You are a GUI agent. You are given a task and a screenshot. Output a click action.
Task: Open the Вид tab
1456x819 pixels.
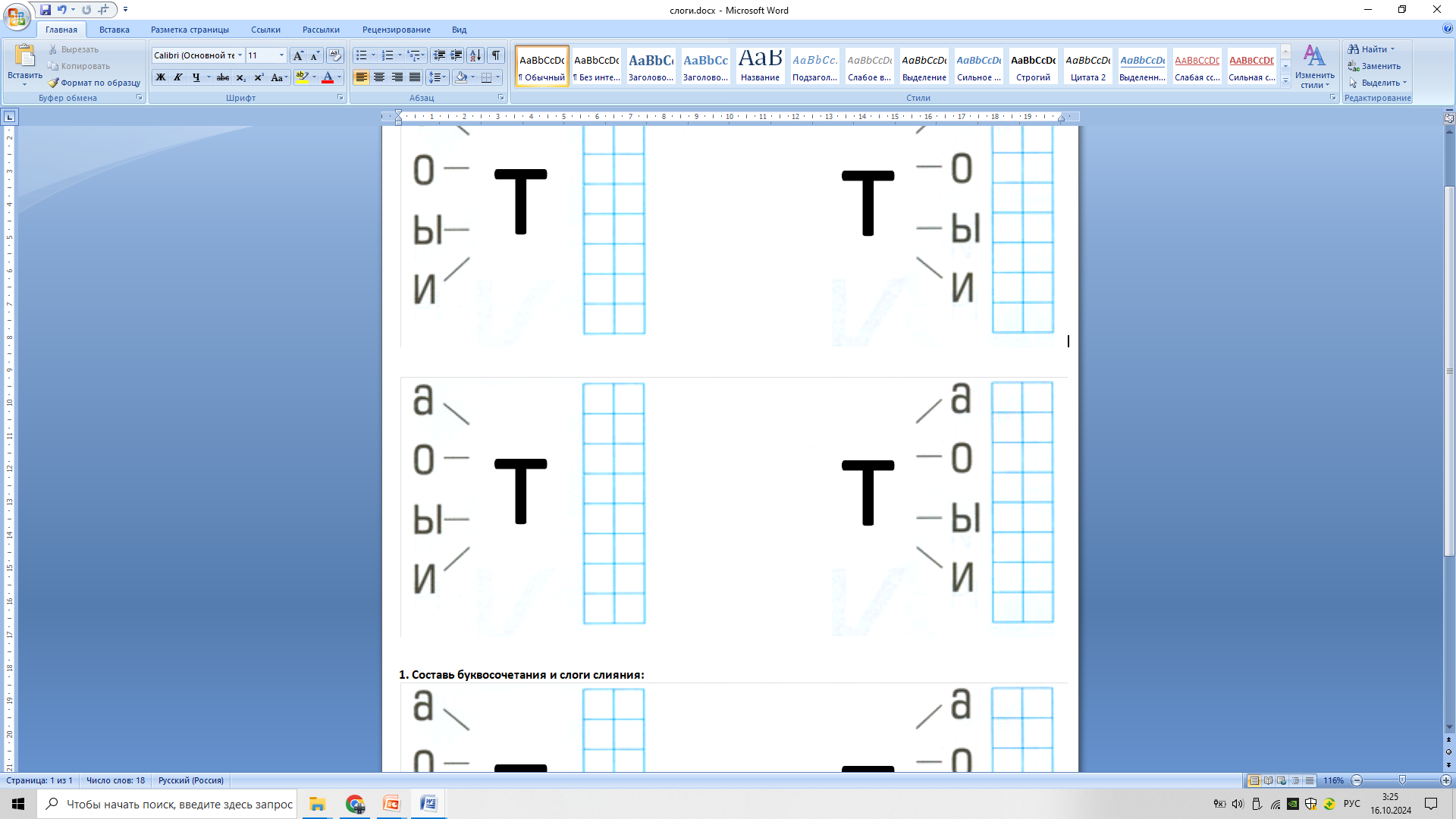click(460, 30)
